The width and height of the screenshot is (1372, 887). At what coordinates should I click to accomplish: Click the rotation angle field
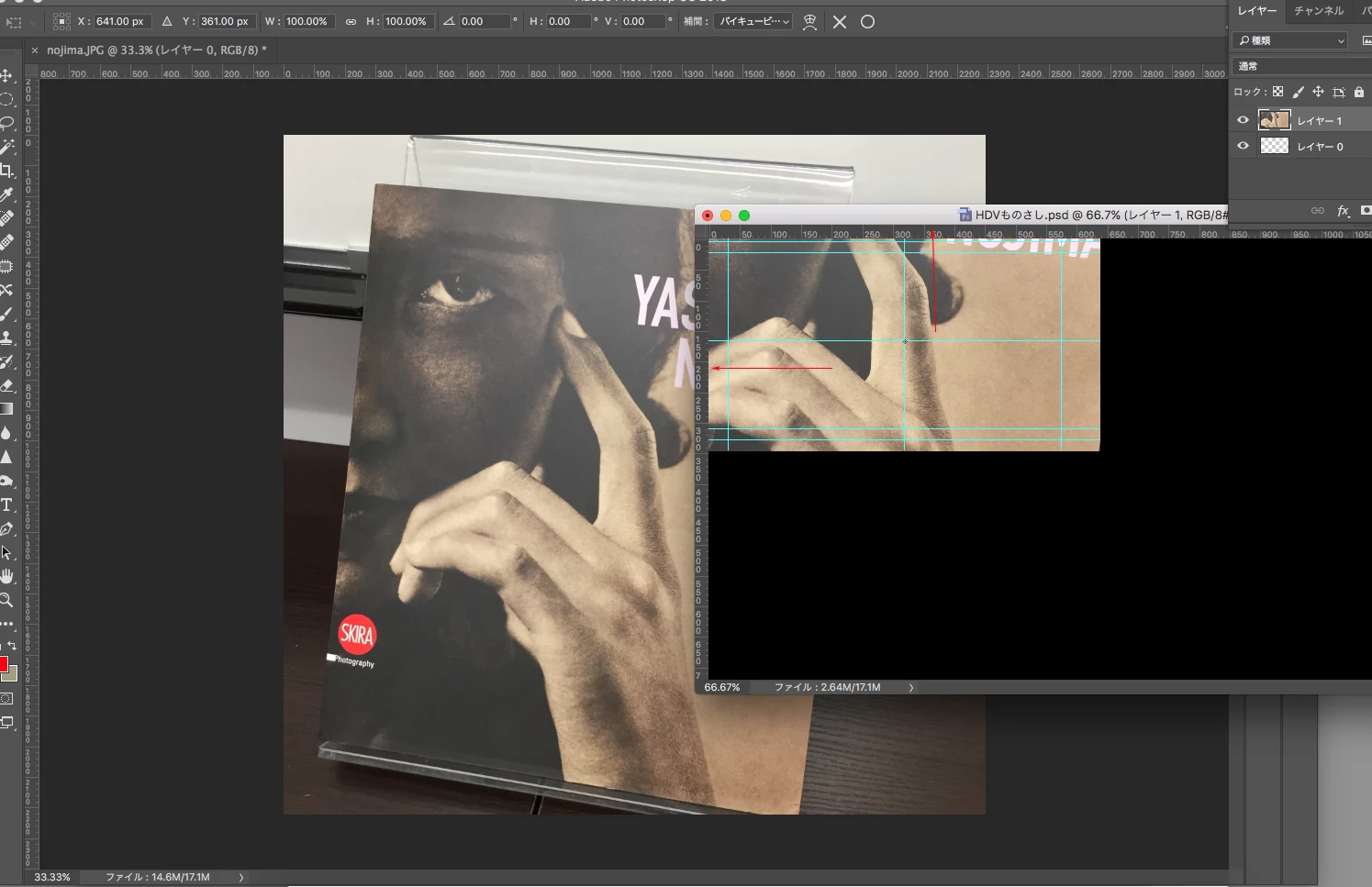pos(485,21)
